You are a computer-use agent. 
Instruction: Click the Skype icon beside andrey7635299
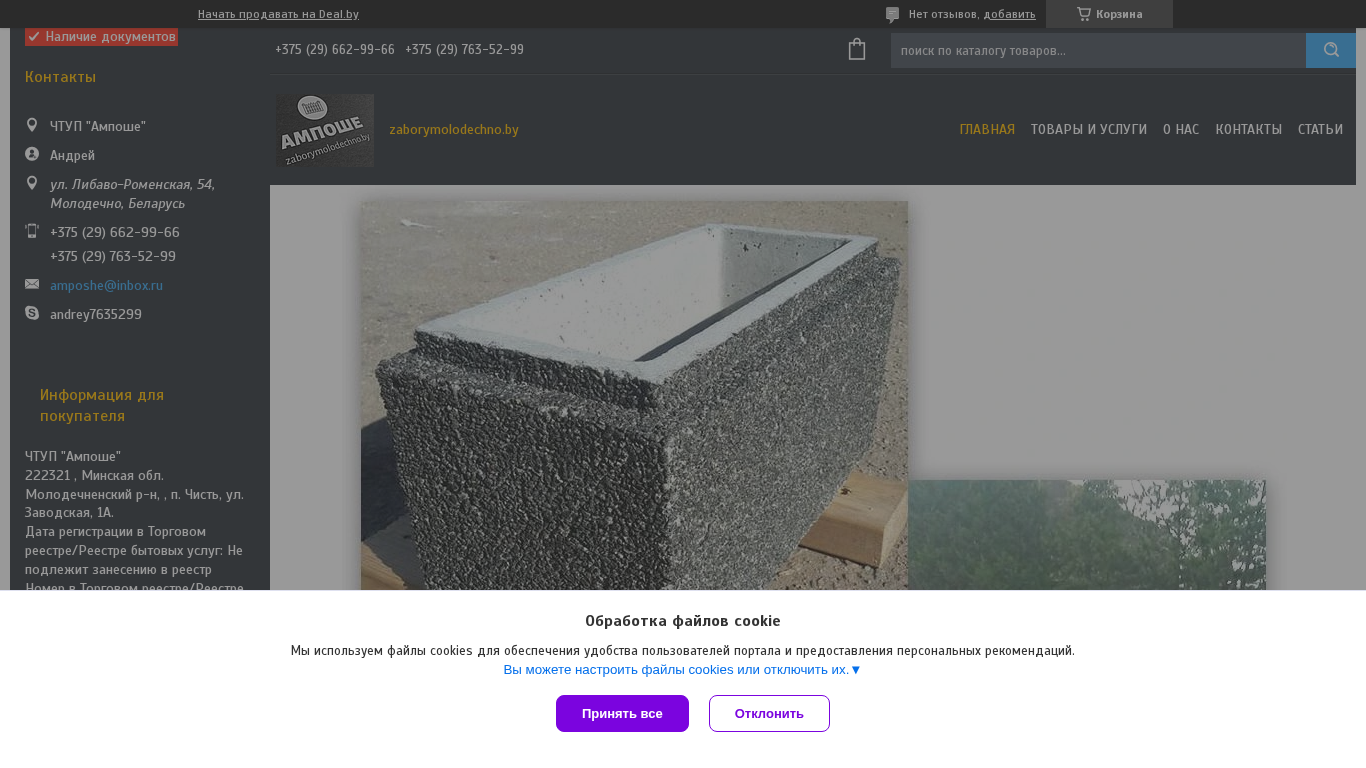32,313
